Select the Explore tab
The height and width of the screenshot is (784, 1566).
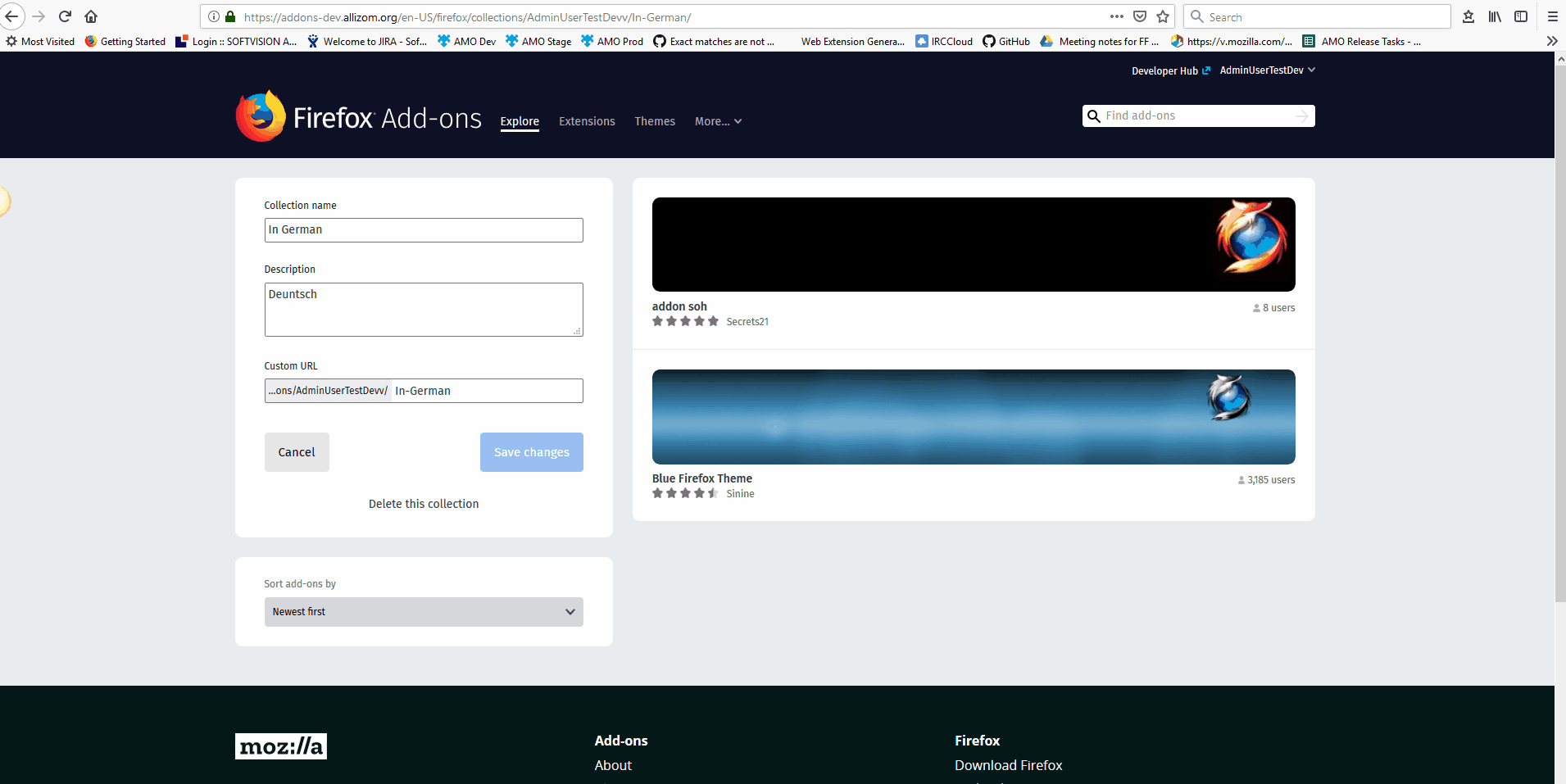click(520, 121)
